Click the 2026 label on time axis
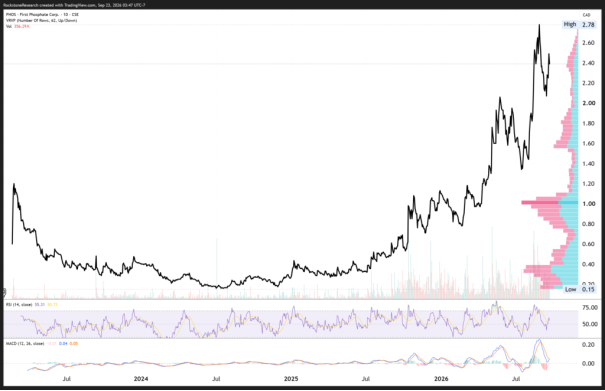Screen dimensions: 605x391 [x=441, y=379]
